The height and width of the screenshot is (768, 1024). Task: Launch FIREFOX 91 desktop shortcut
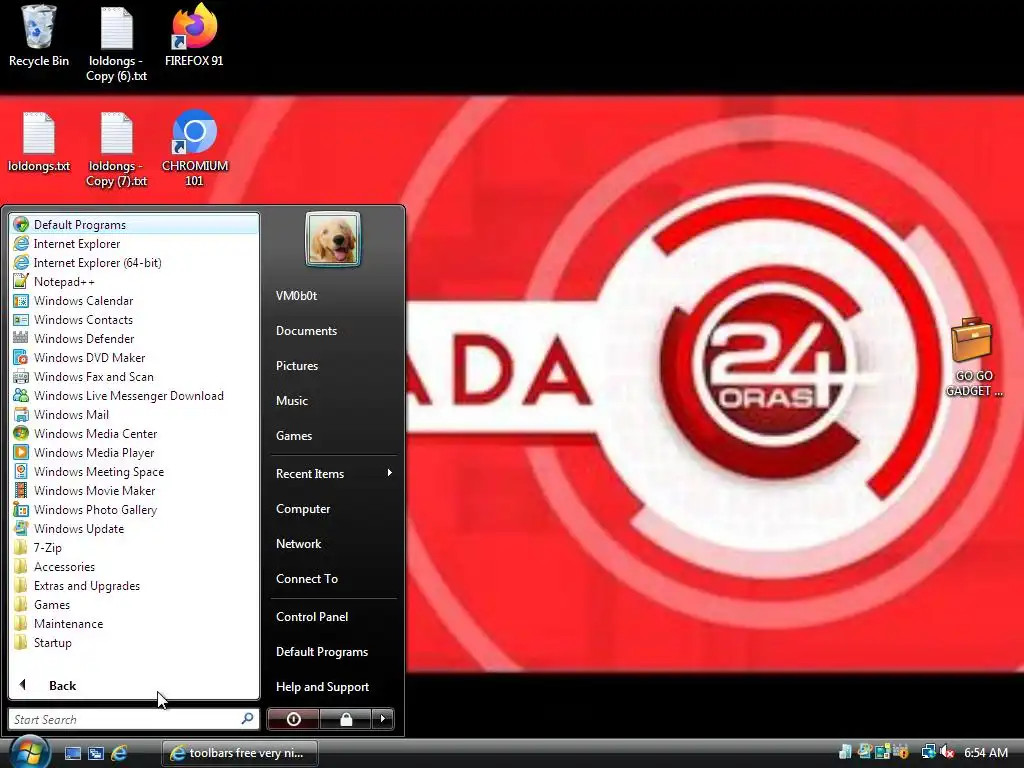click(194, 35)
